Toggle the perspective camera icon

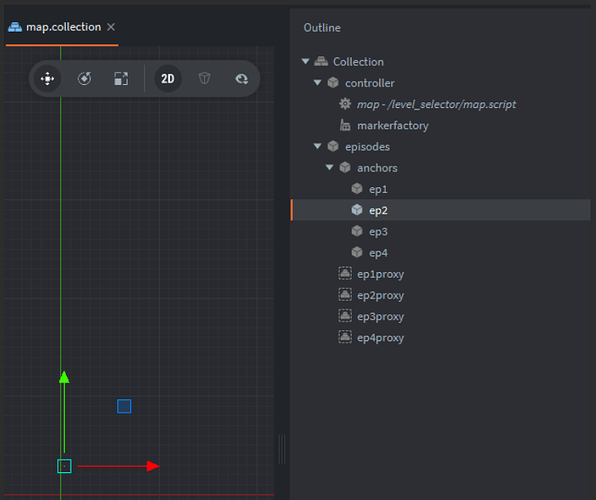(x=204, y=78)
